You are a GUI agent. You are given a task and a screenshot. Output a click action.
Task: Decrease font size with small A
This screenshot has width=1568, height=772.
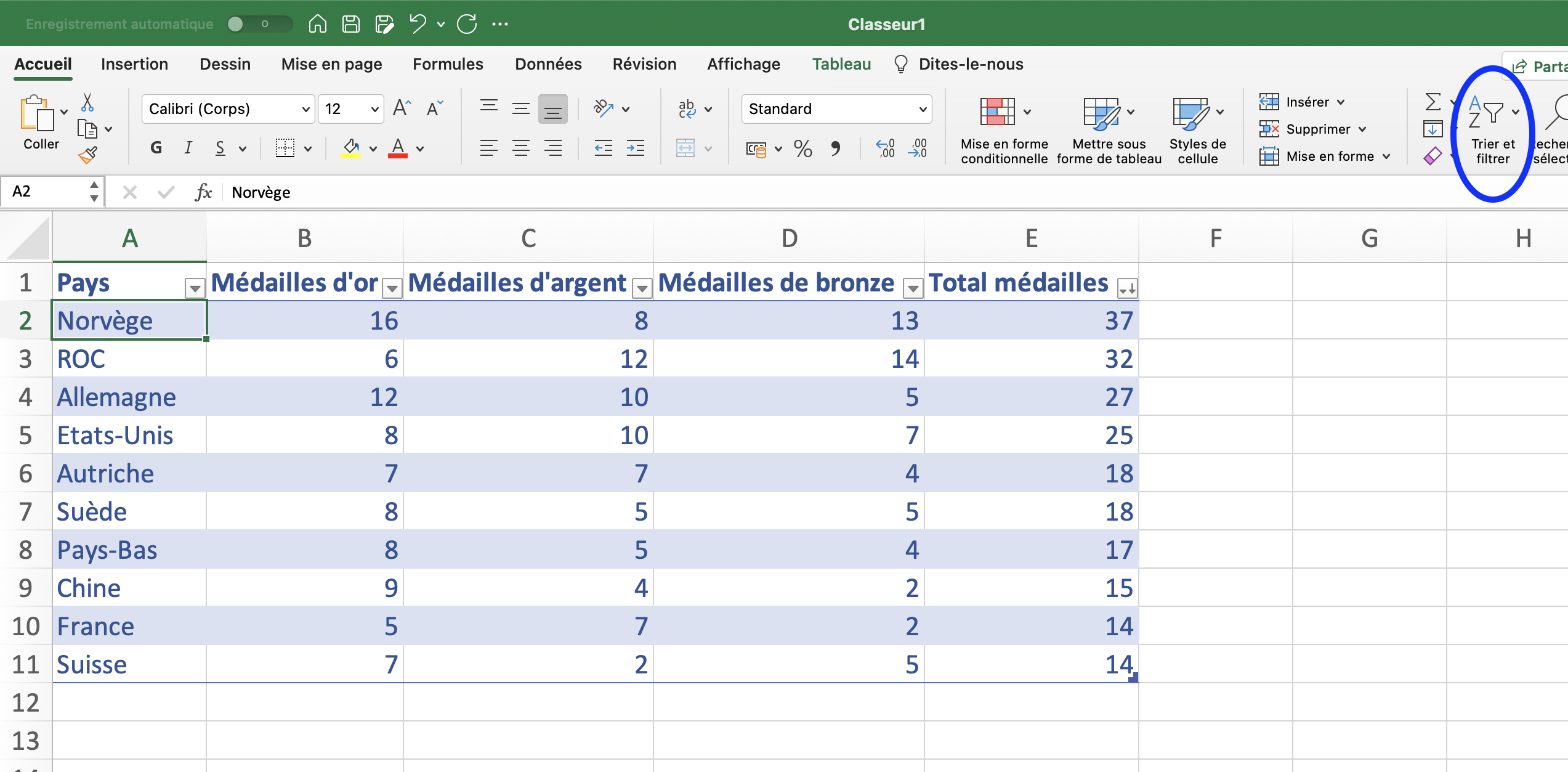coord(434,108)
